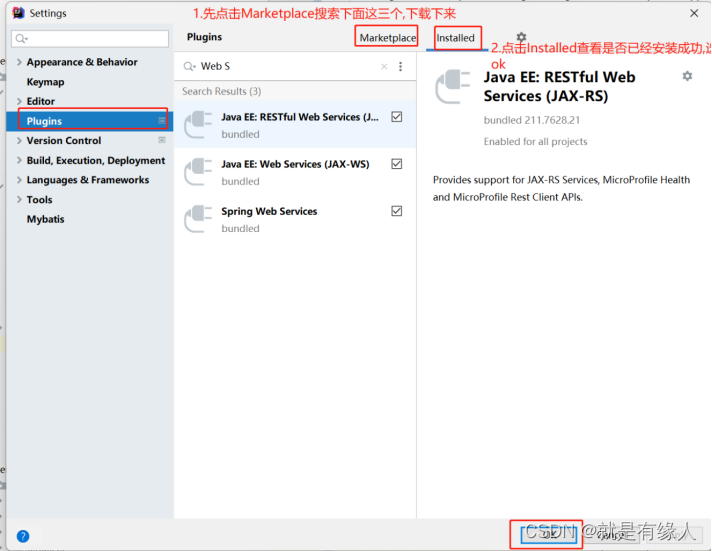The width and height of the screenshot is (712, 551).
Task: Click Enabled for all projects text
Action: (535, 142)
